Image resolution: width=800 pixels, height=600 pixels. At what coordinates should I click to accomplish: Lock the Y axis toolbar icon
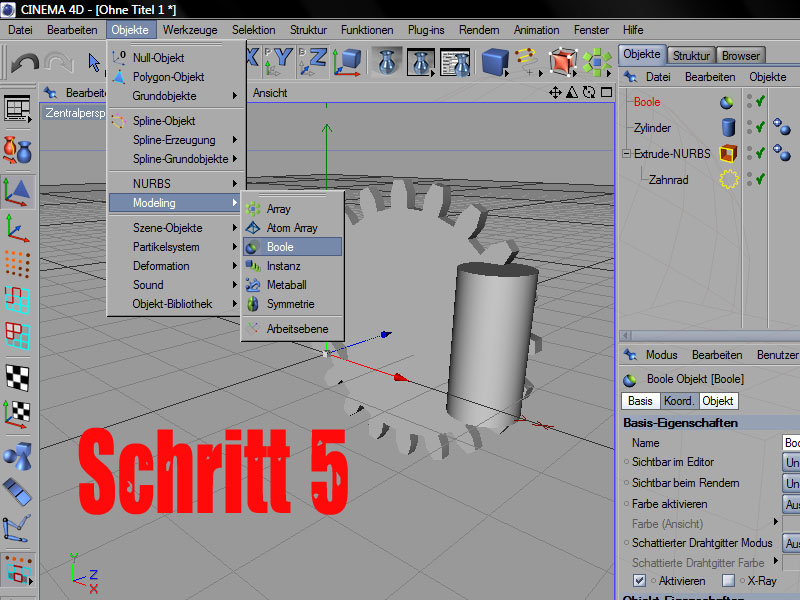[283, 60]
